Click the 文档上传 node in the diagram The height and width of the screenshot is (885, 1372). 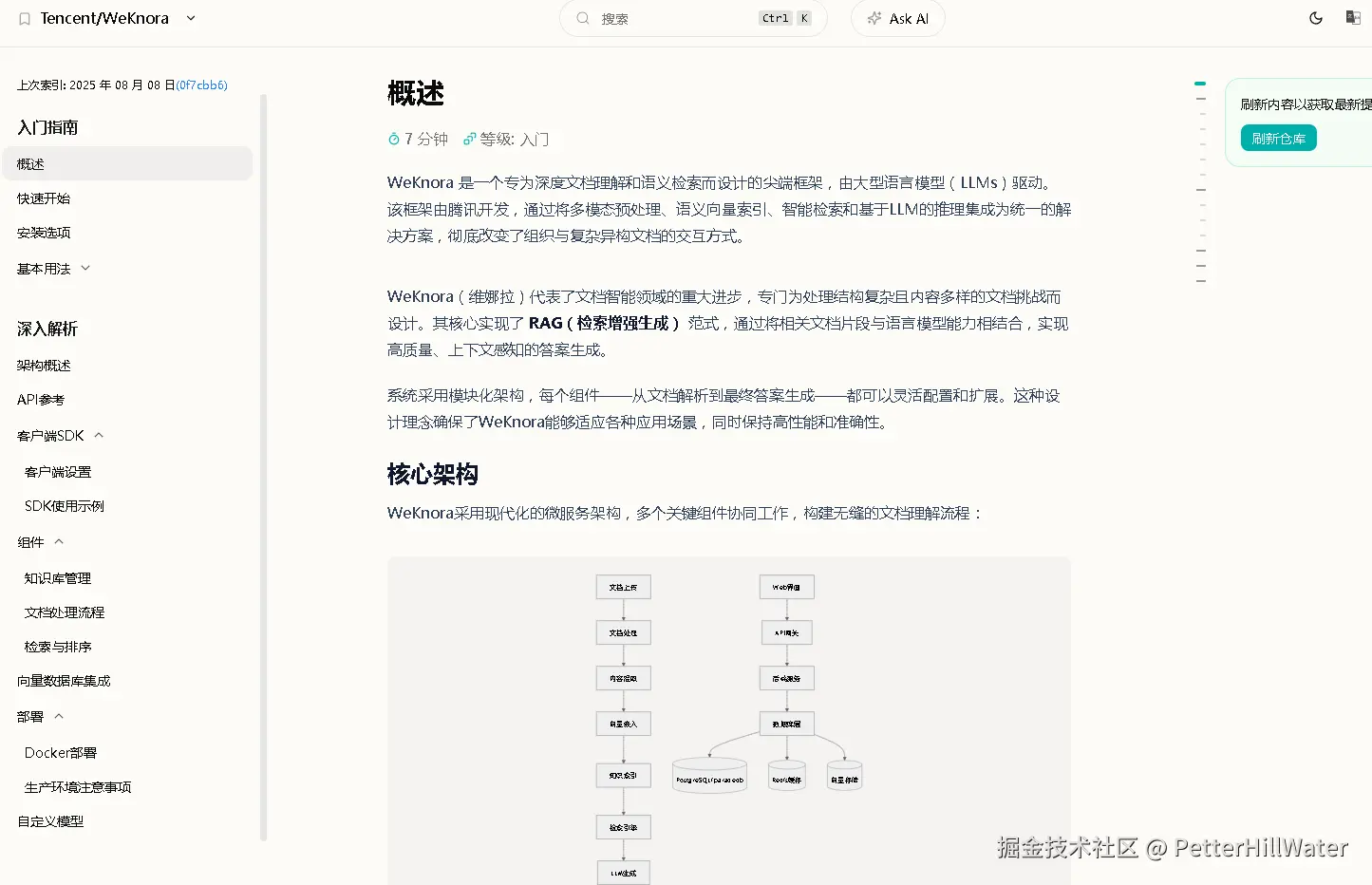point(624,587)
